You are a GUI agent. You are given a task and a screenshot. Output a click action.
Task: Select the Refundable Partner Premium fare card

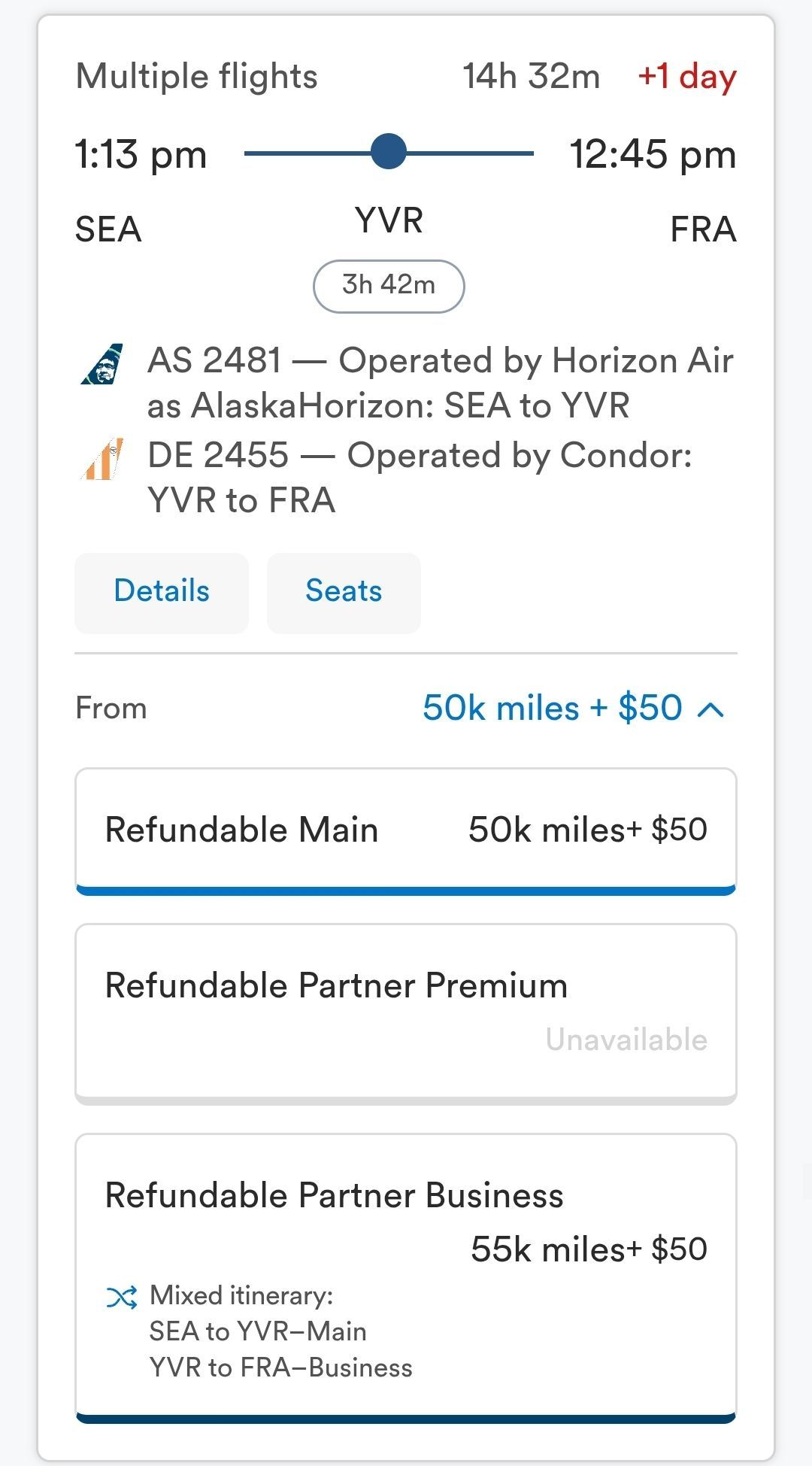406,1013
